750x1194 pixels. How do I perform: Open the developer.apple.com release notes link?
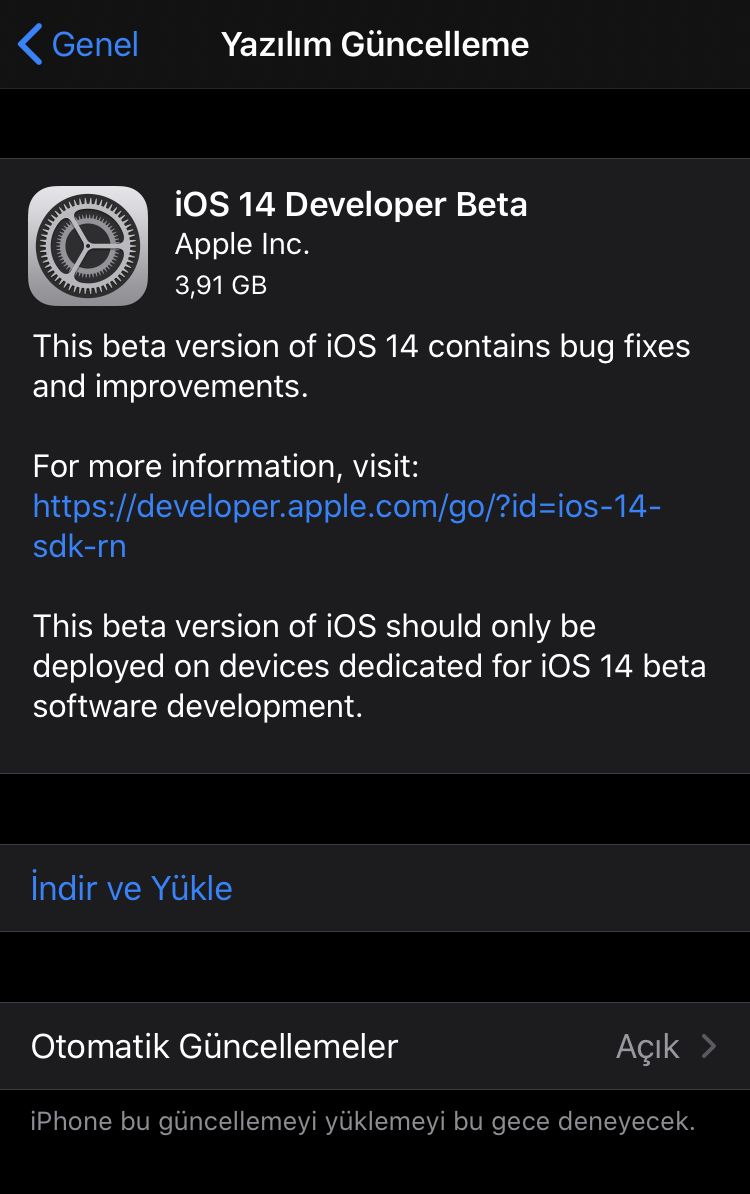coord(347,507)
